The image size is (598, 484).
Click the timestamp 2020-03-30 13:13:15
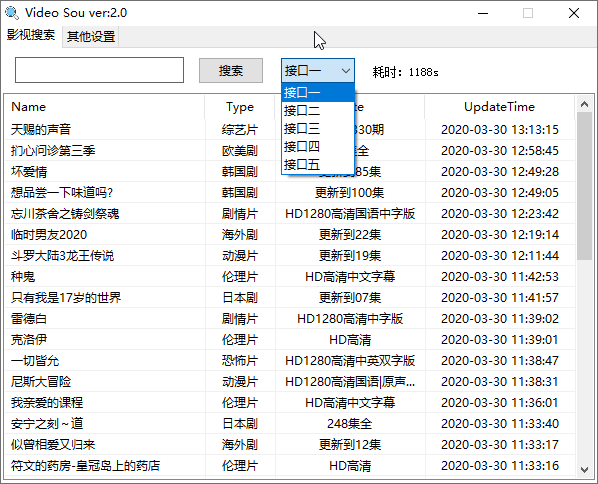click(x=500, y=130)
